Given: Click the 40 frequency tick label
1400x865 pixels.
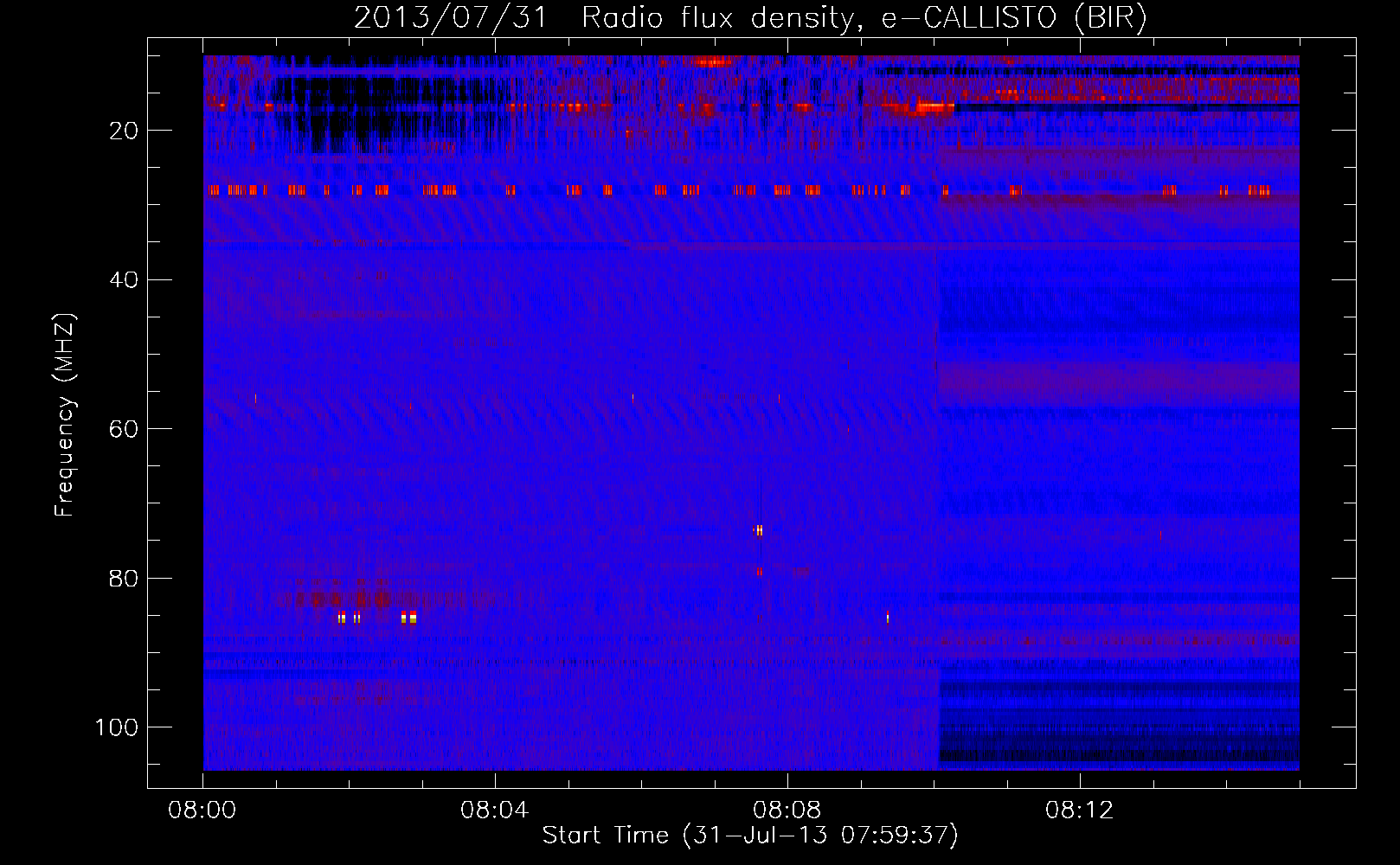Looking at the screenshot, I should point(124,280).
